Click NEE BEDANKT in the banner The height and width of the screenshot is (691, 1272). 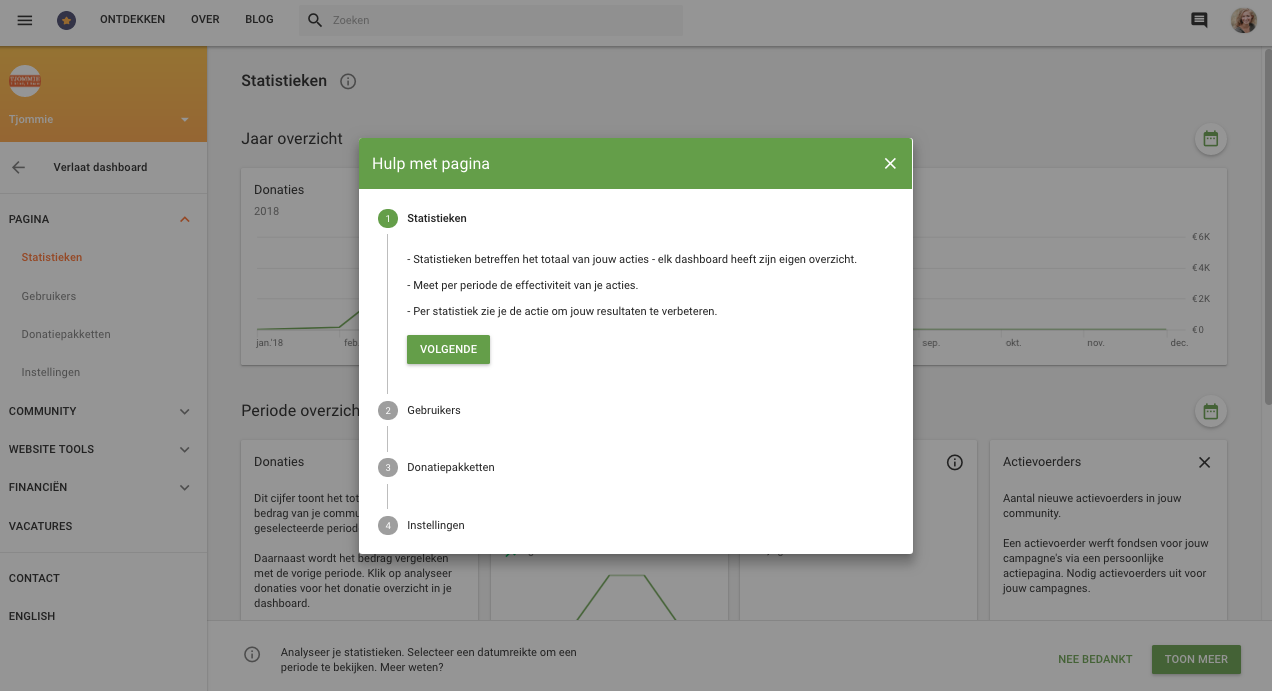(x=1095, y=659)
